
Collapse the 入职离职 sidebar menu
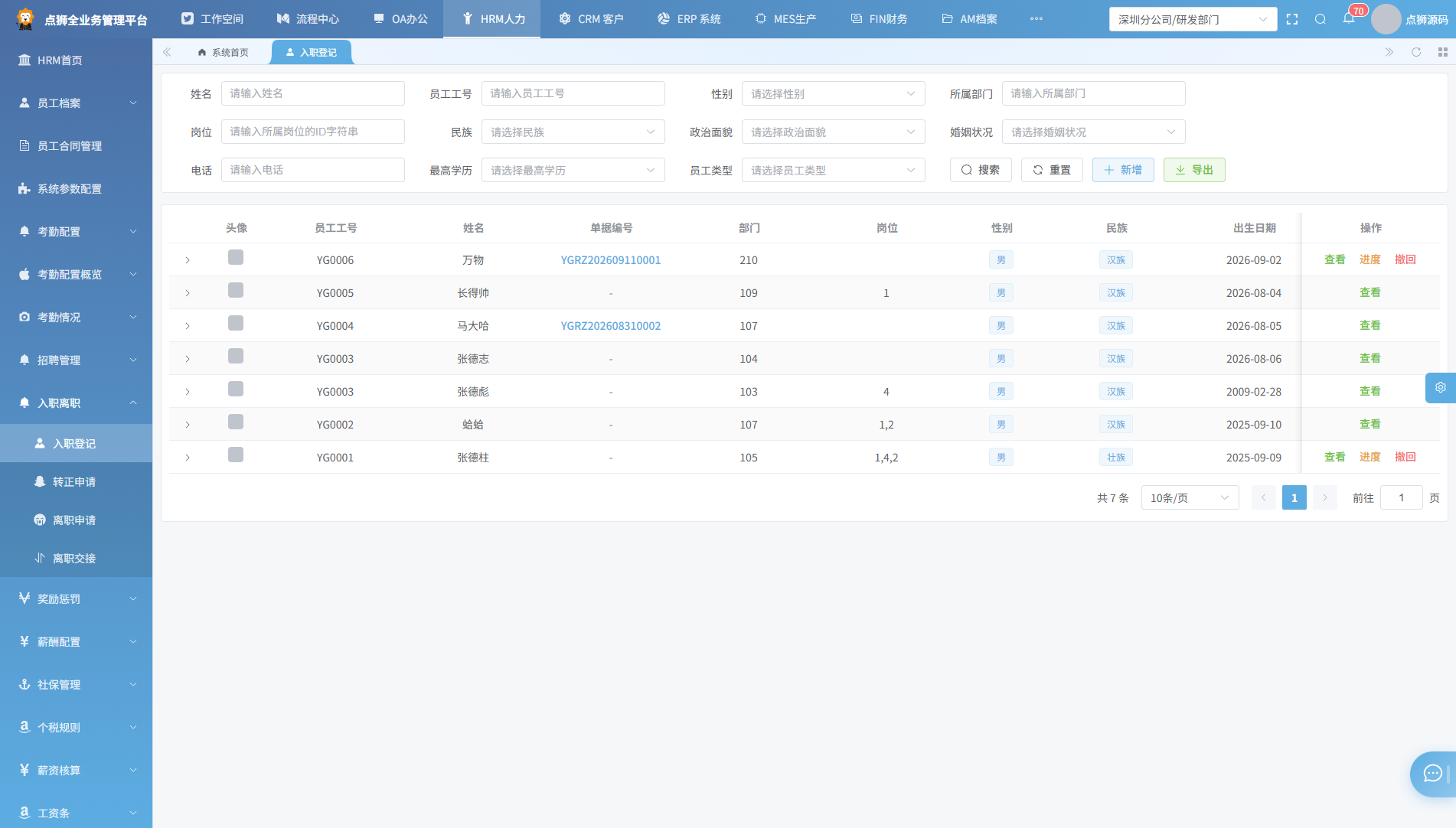(77, 403)
